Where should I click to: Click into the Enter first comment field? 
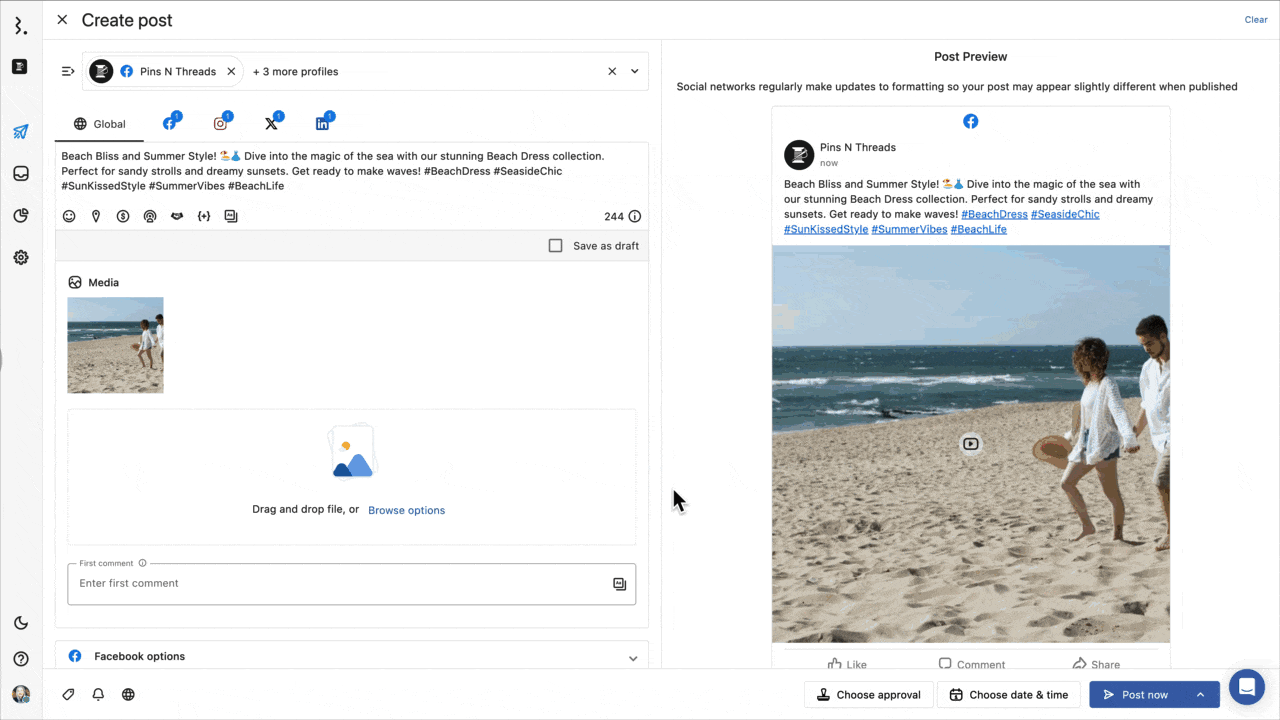(351, 584)
